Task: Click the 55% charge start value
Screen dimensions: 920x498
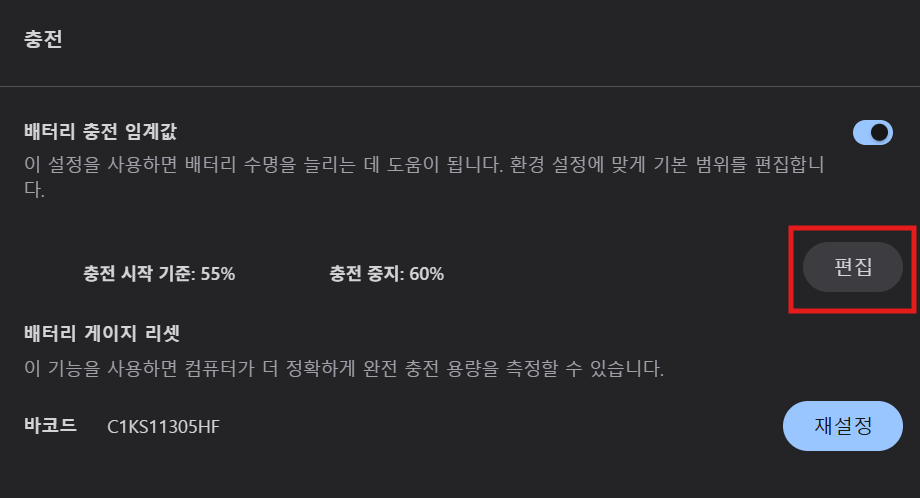Action: pos(217,273)
